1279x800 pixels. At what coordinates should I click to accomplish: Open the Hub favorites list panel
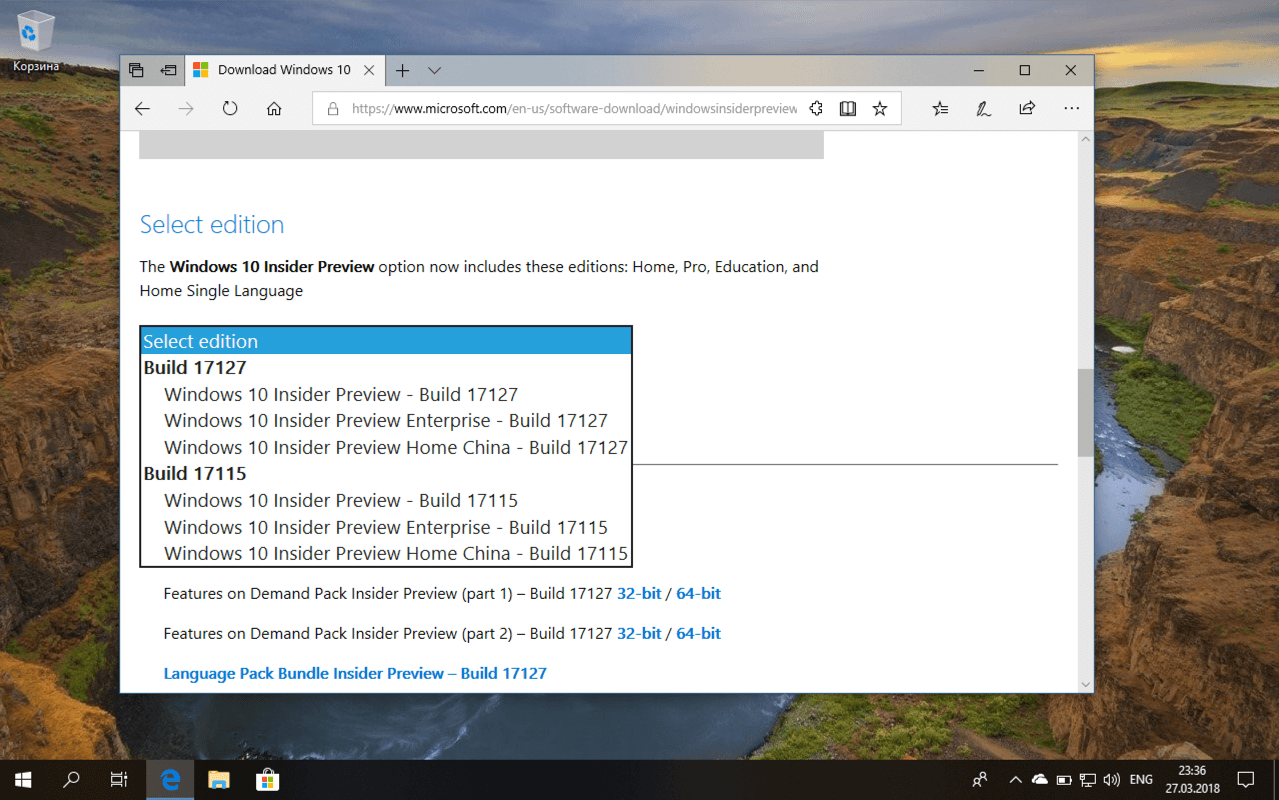[939, 108]
